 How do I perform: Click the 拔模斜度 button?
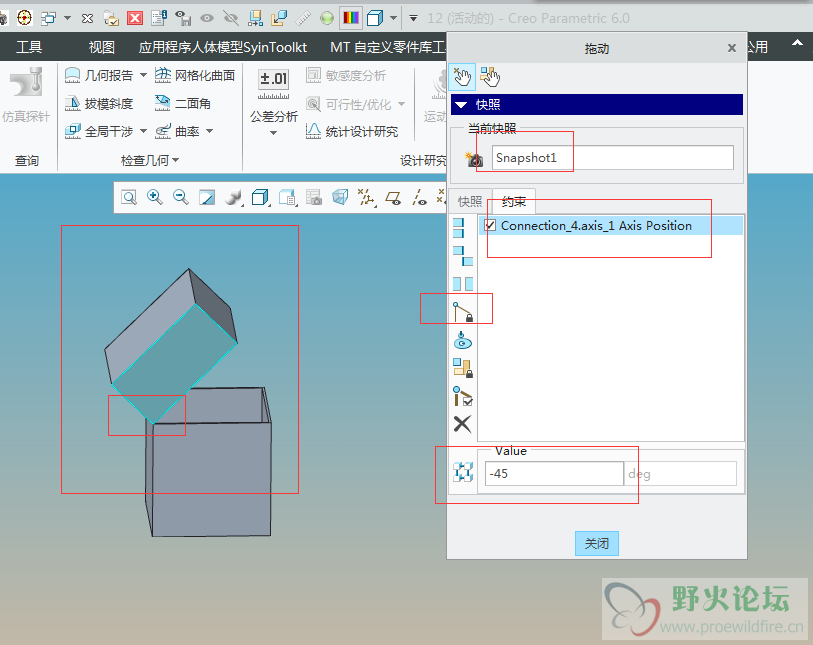[99, 104]
